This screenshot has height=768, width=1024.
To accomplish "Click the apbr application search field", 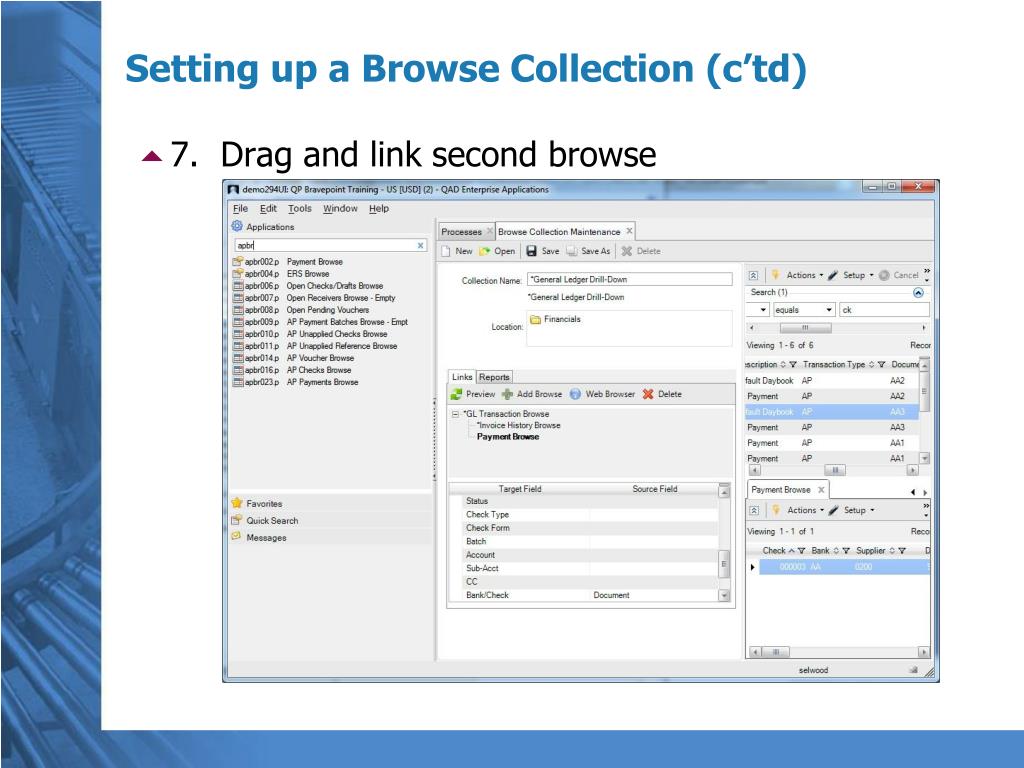I will (330, 246).
